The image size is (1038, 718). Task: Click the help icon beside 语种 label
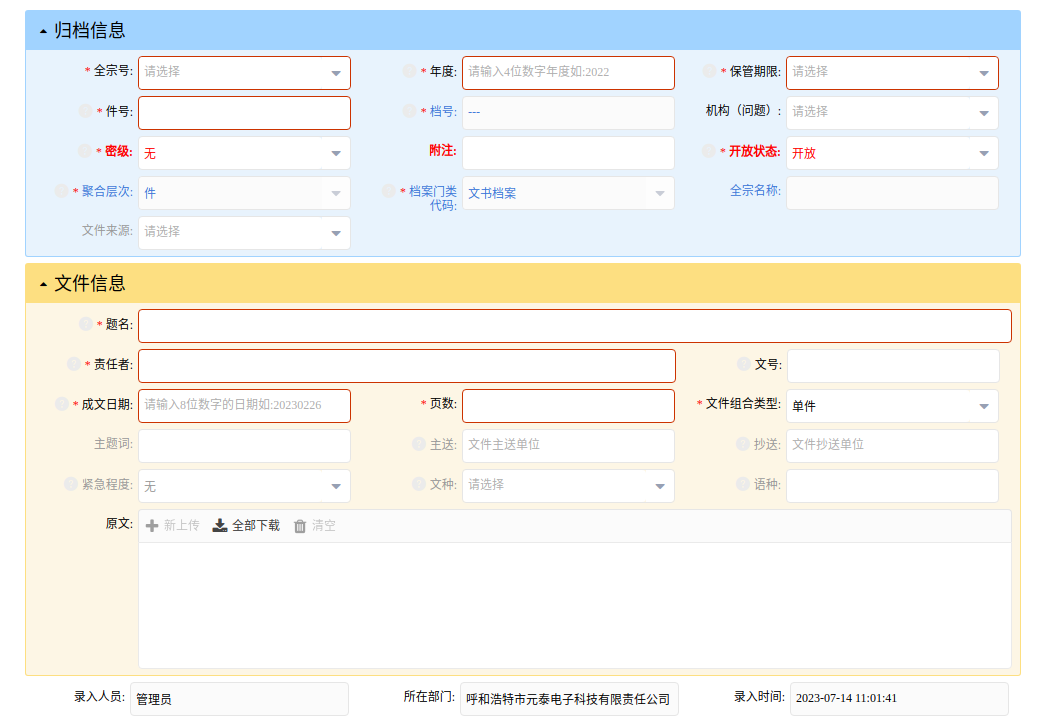coord(743,484)
